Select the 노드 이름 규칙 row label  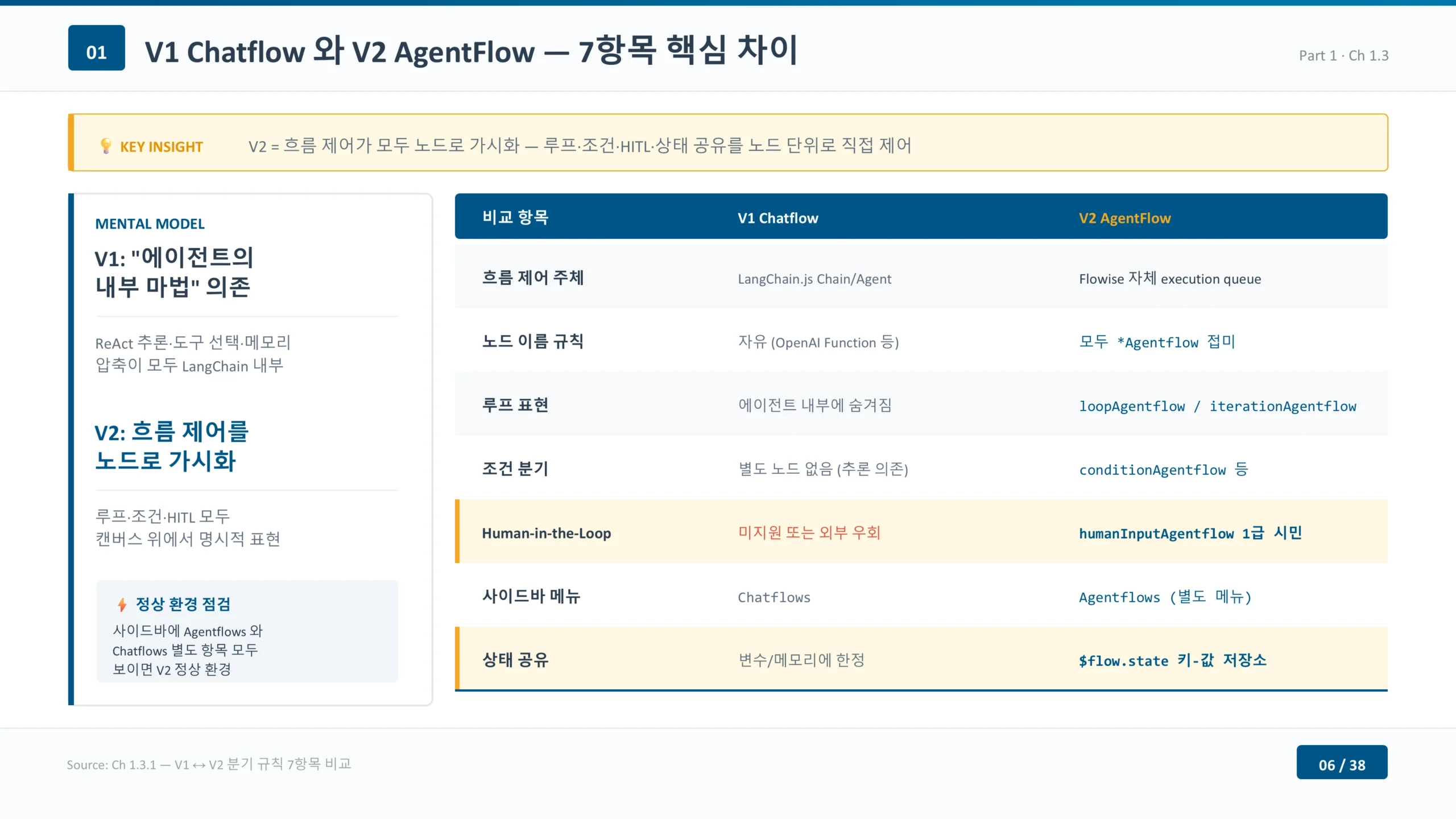[533, 341]
